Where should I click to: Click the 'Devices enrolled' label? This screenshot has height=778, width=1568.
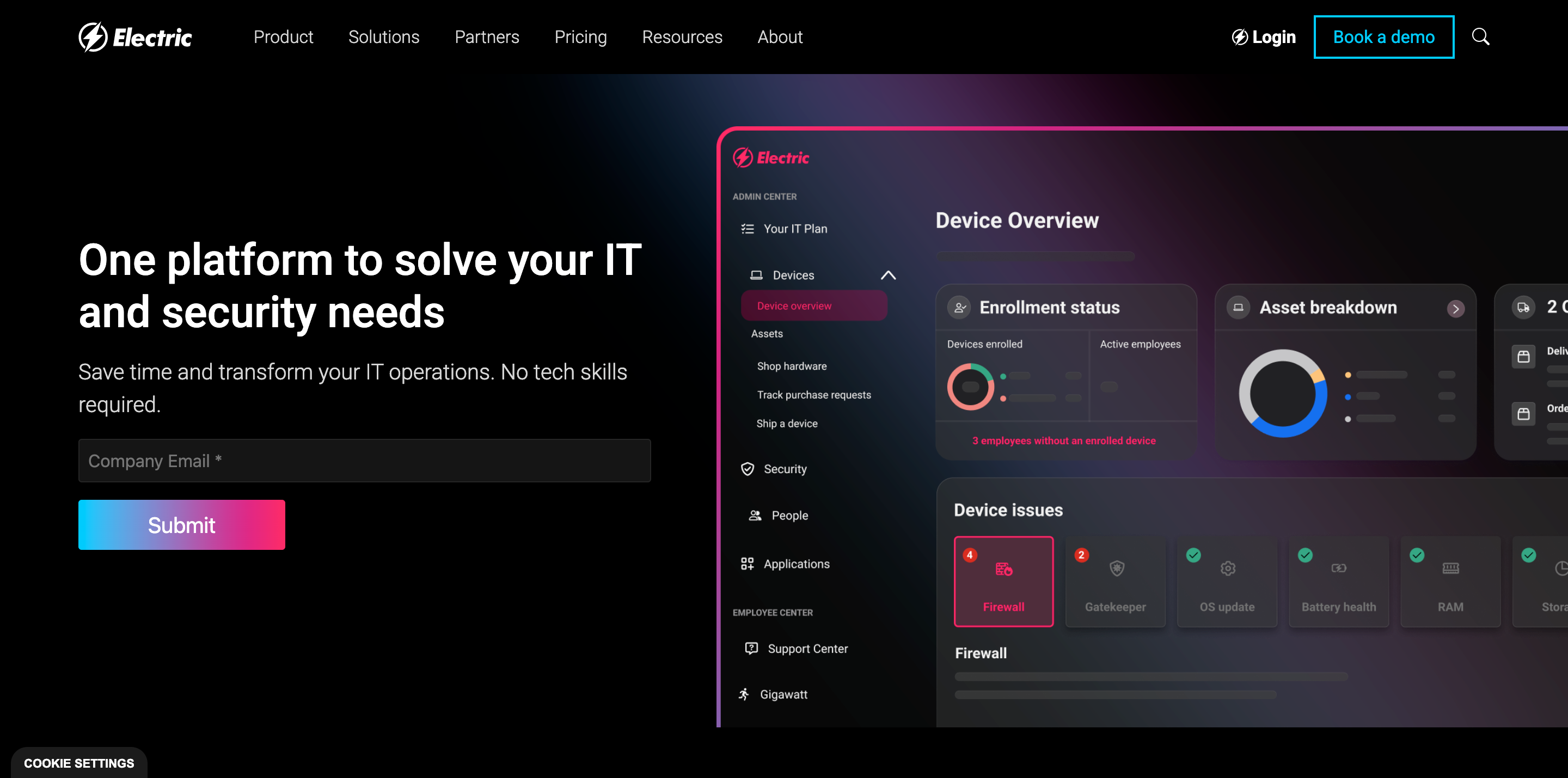click(x=984, y=344)
